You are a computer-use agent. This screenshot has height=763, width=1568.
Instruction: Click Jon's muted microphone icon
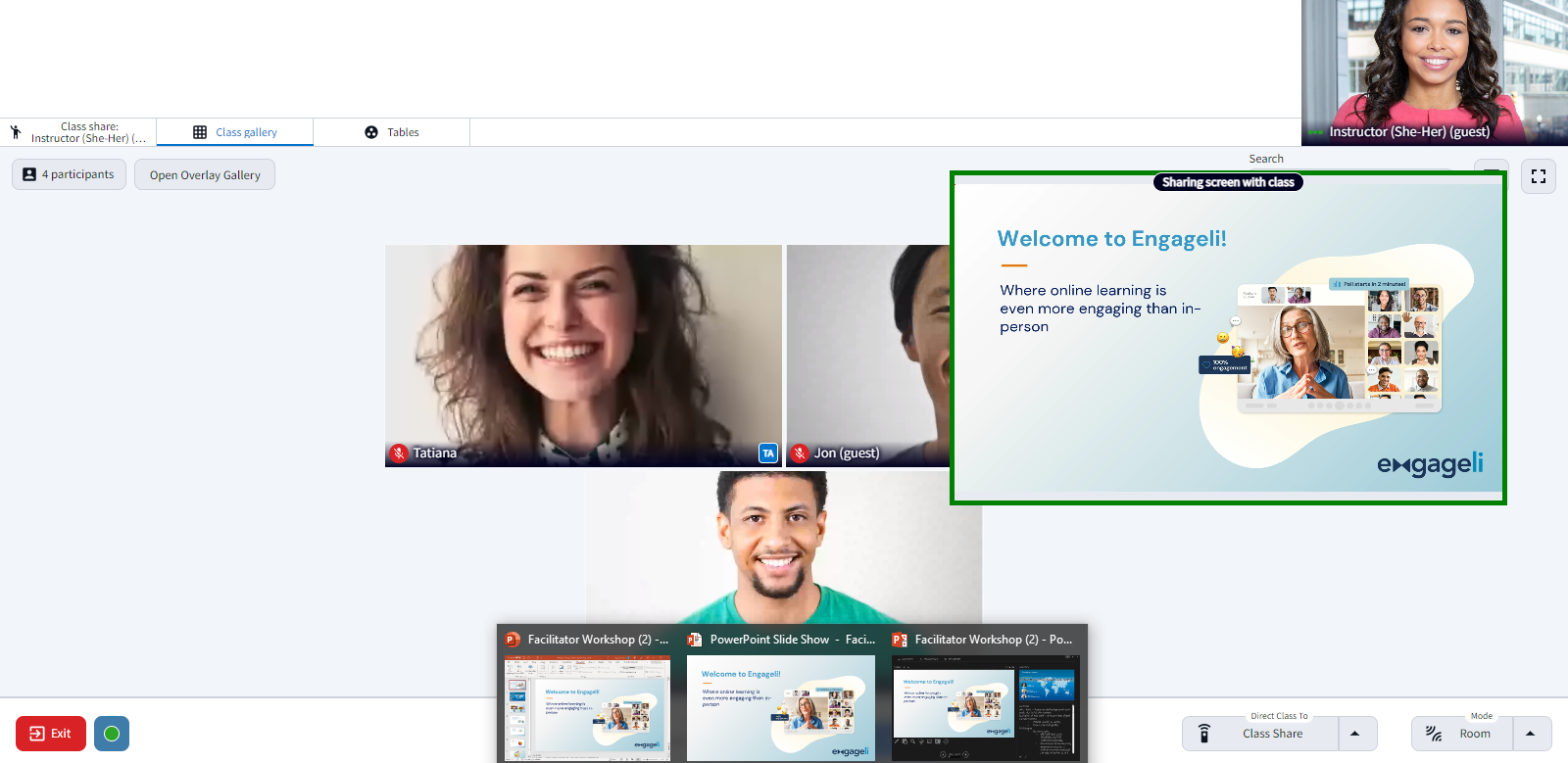point(800,453)
